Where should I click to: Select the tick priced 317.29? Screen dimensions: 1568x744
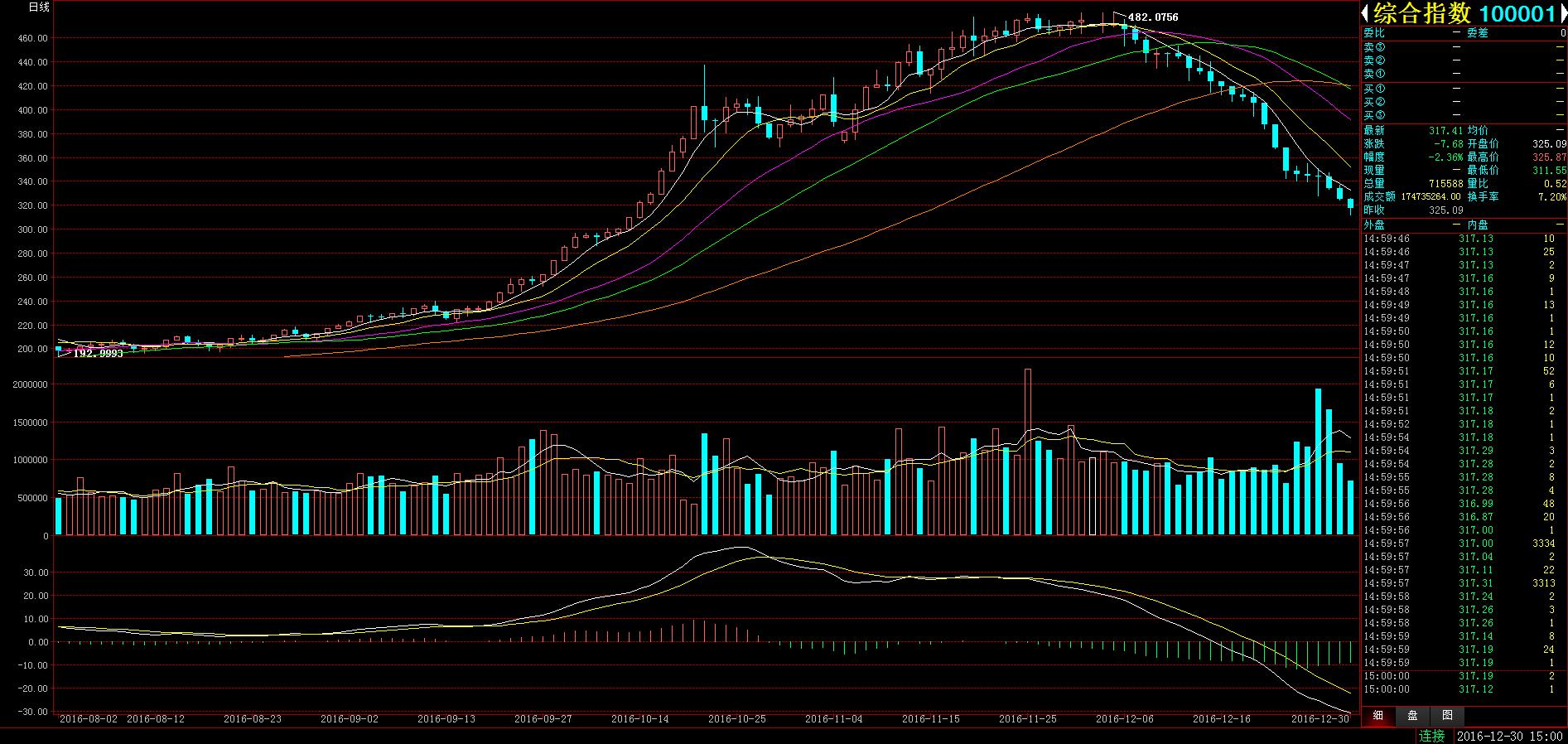(1464, 451)
